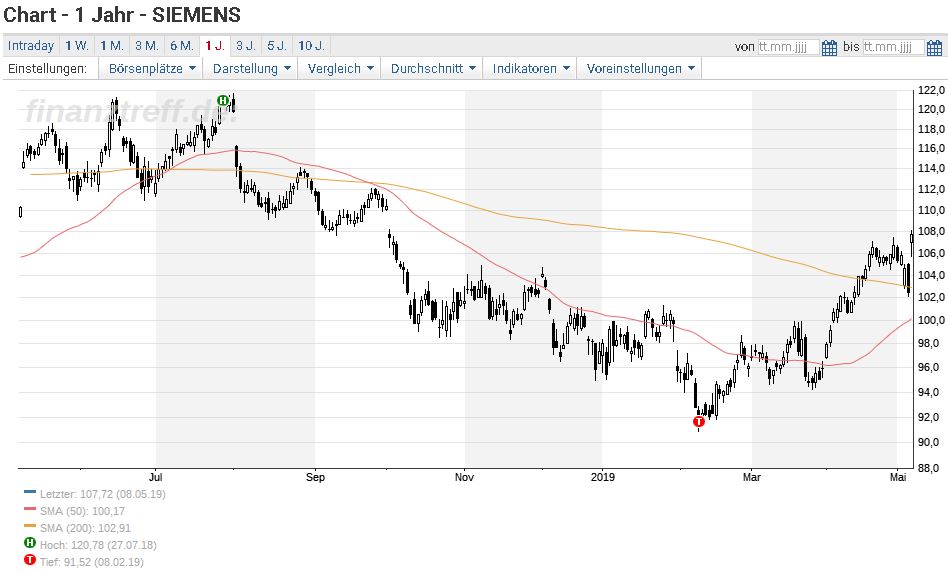Click the 'Einstellungen:' label
The image size is (948, 575).
pos(47,68)
